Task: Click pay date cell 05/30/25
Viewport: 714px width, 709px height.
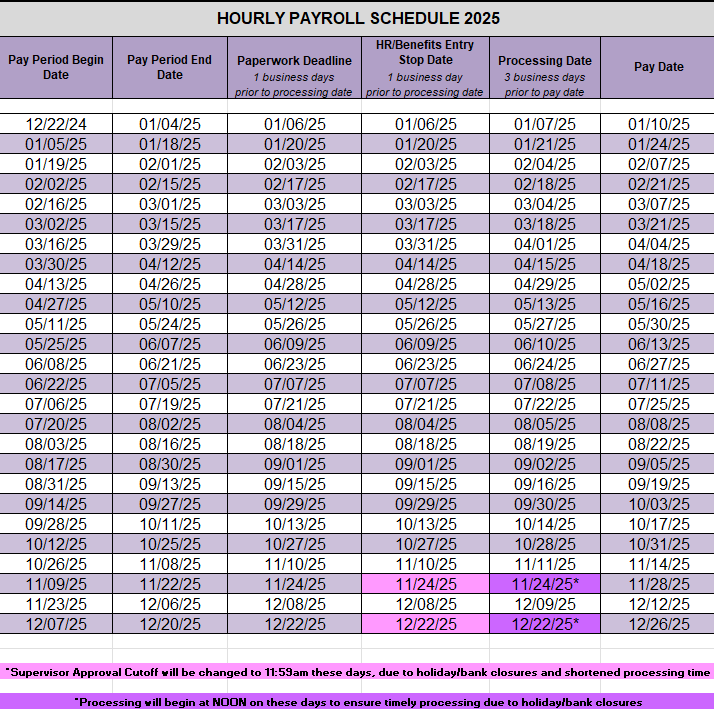Action: tap(658, 324)
